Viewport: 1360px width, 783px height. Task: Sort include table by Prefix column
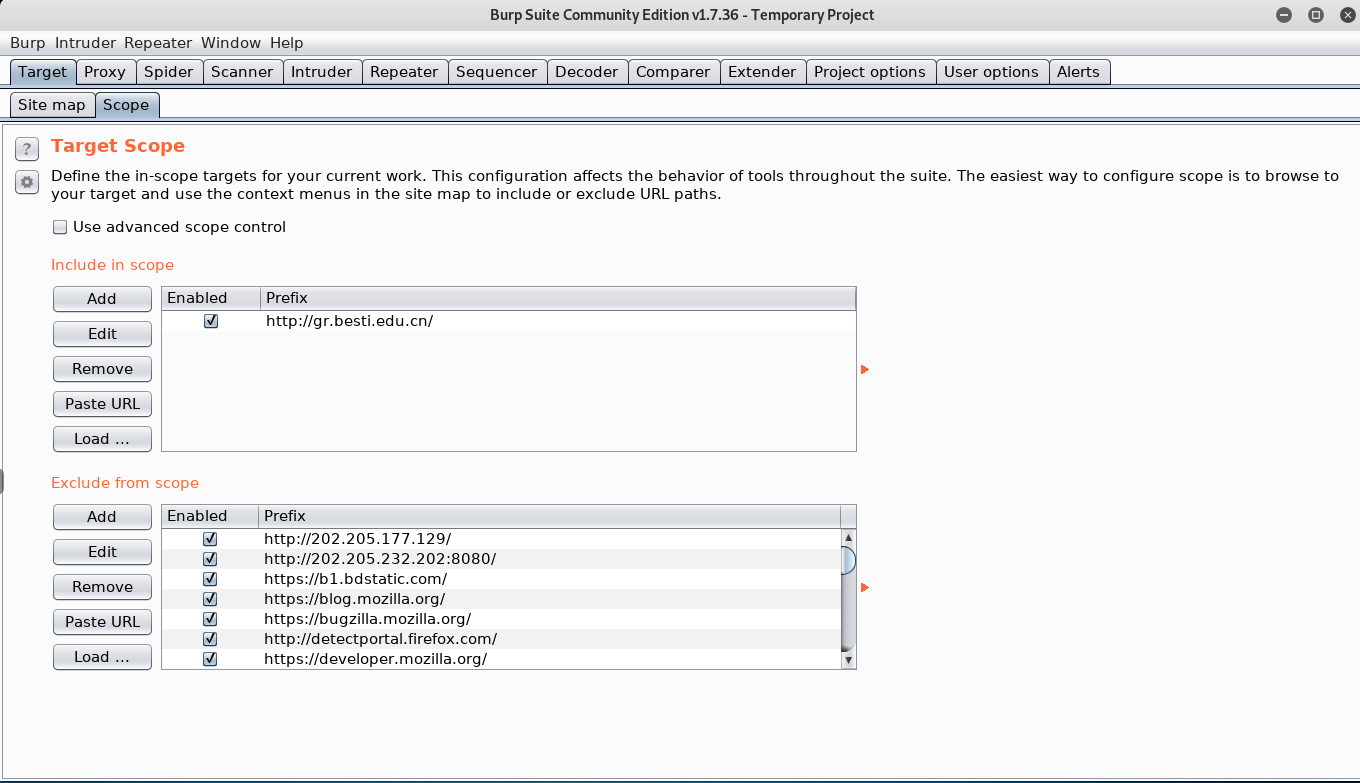558,298
